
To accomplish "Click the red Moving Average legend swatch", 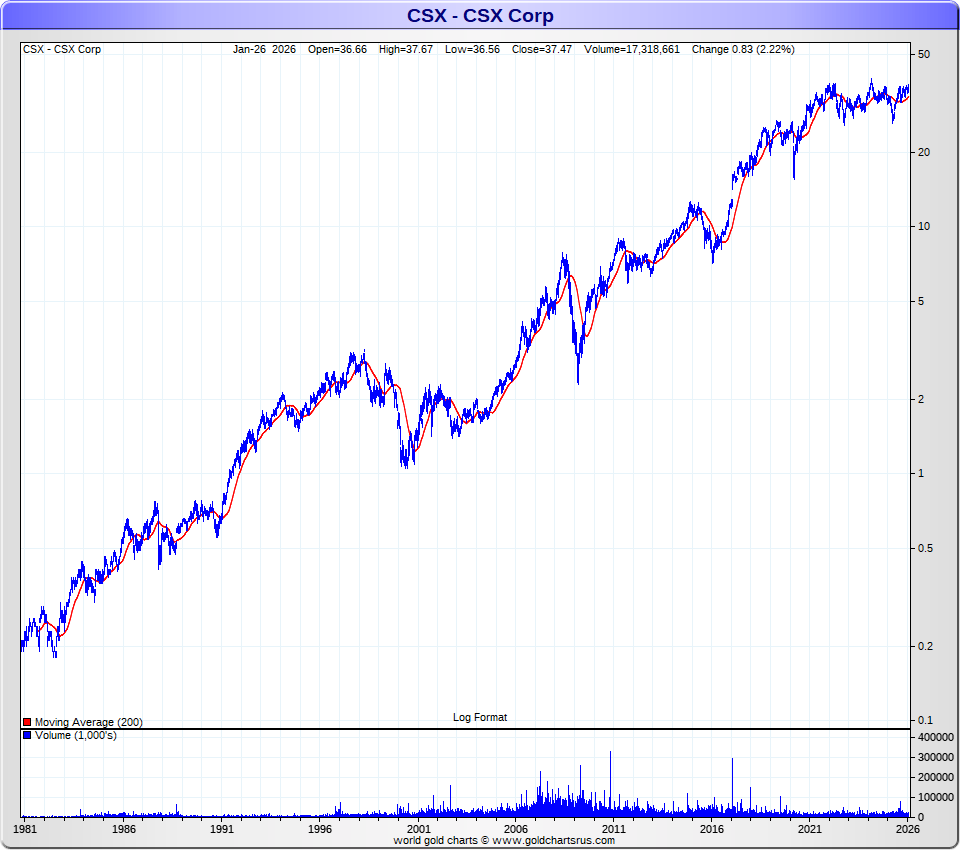I will [x=27, y=722].
